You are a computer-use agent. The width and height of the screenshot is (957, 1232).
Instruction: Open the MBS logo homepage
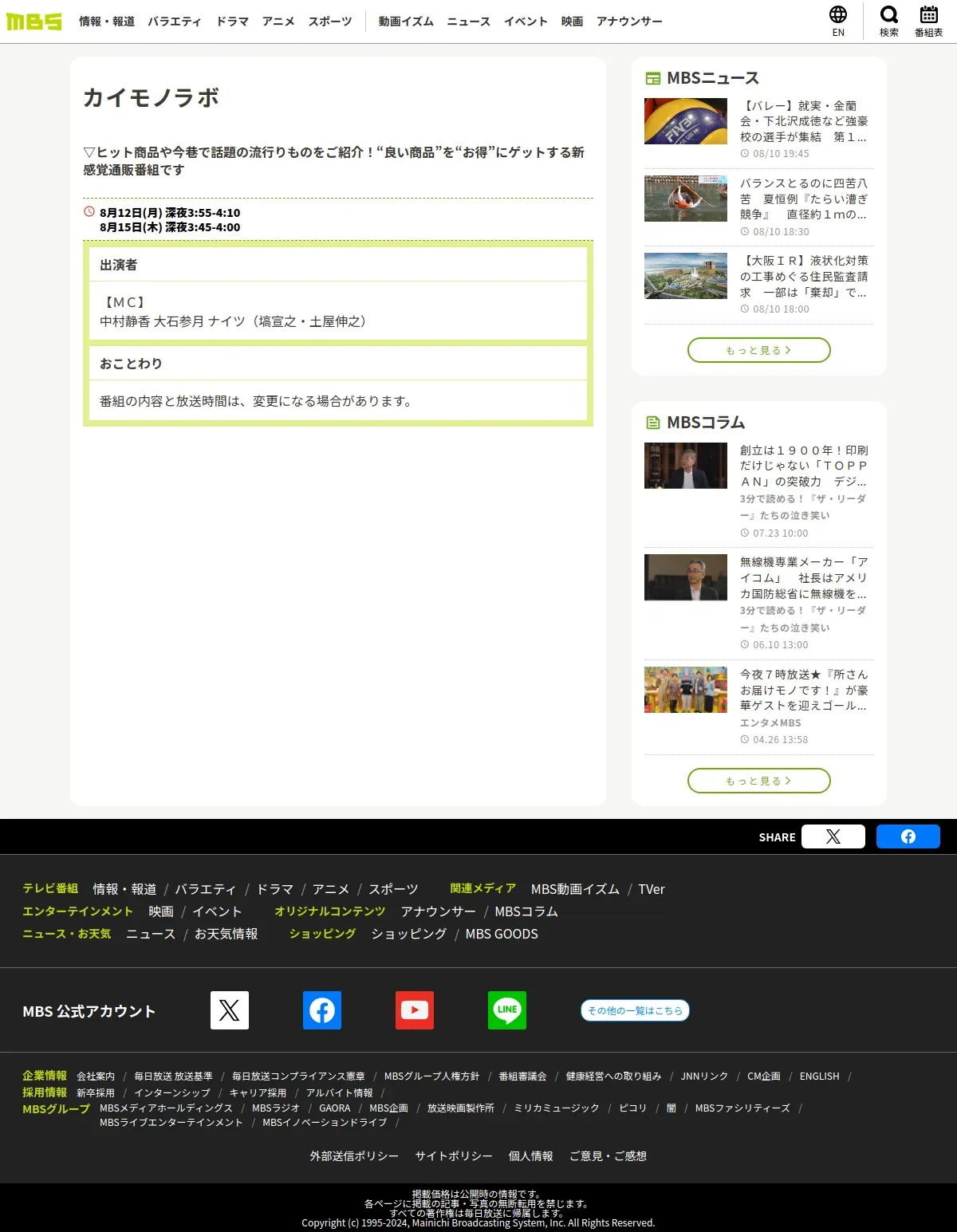[x=33, y=22]
